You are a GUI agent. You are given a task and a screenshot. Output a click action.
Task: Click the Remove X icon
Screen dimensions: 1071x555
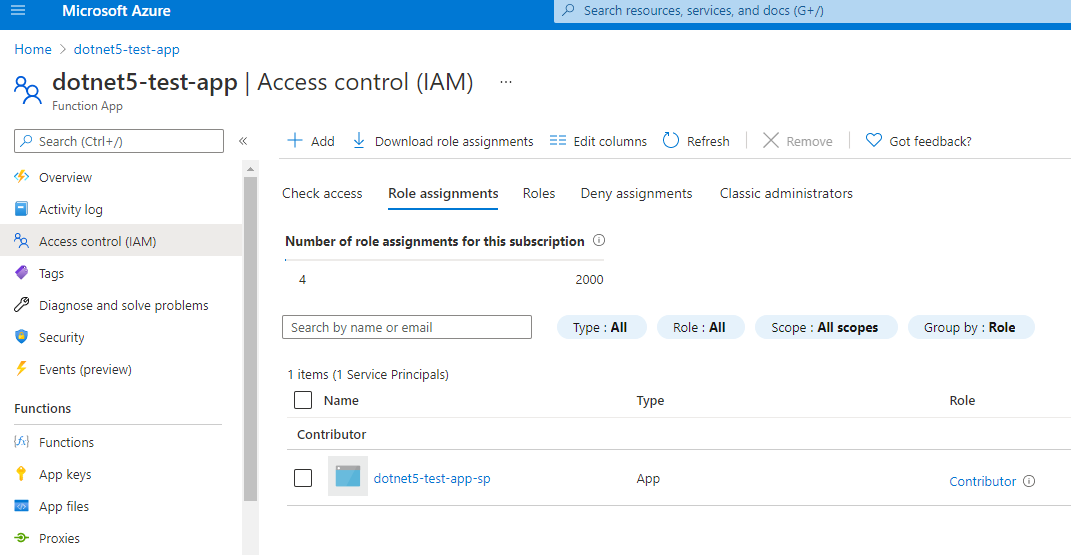coord(770,141)
